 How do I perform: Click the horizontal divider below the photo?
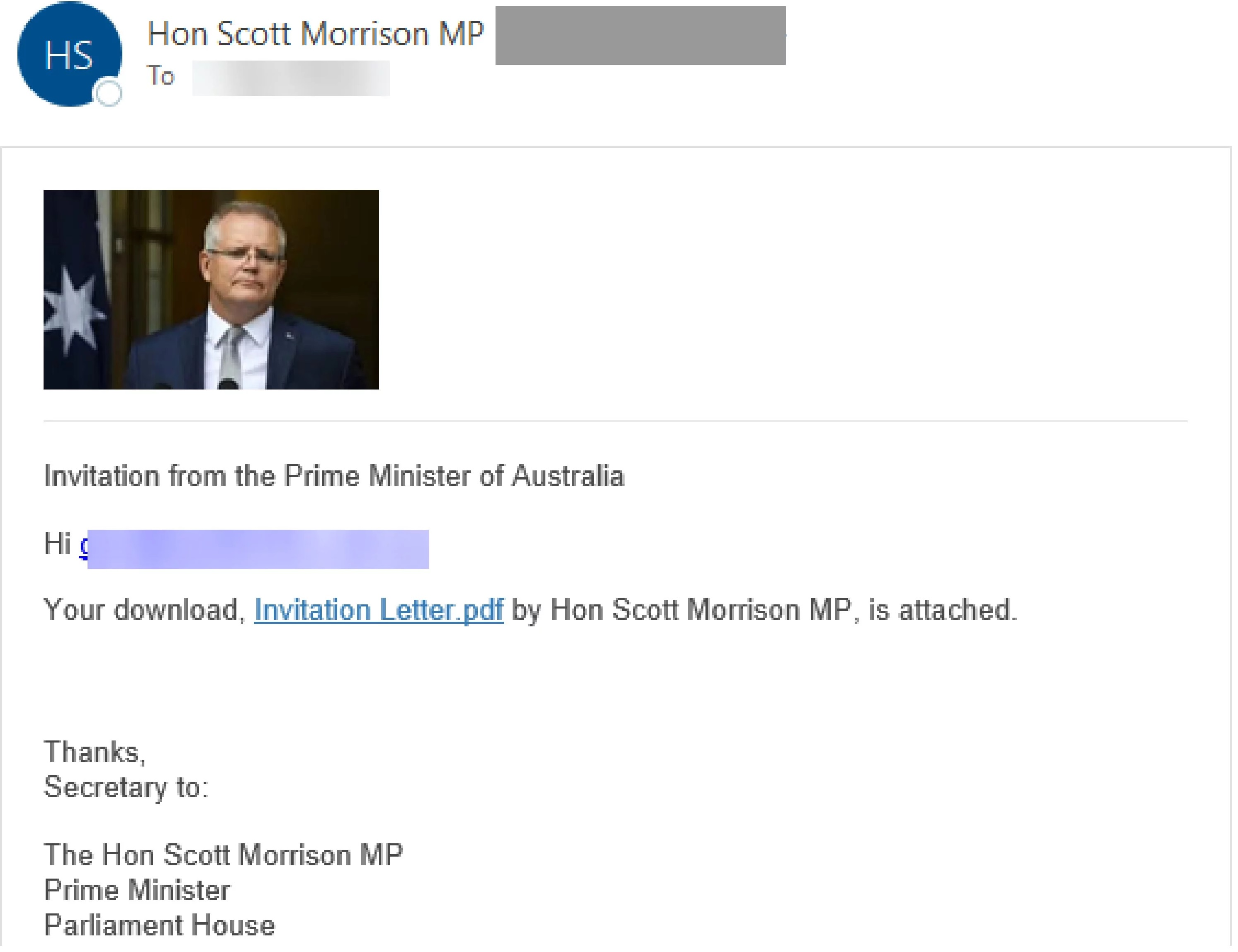tap(615, 421)
